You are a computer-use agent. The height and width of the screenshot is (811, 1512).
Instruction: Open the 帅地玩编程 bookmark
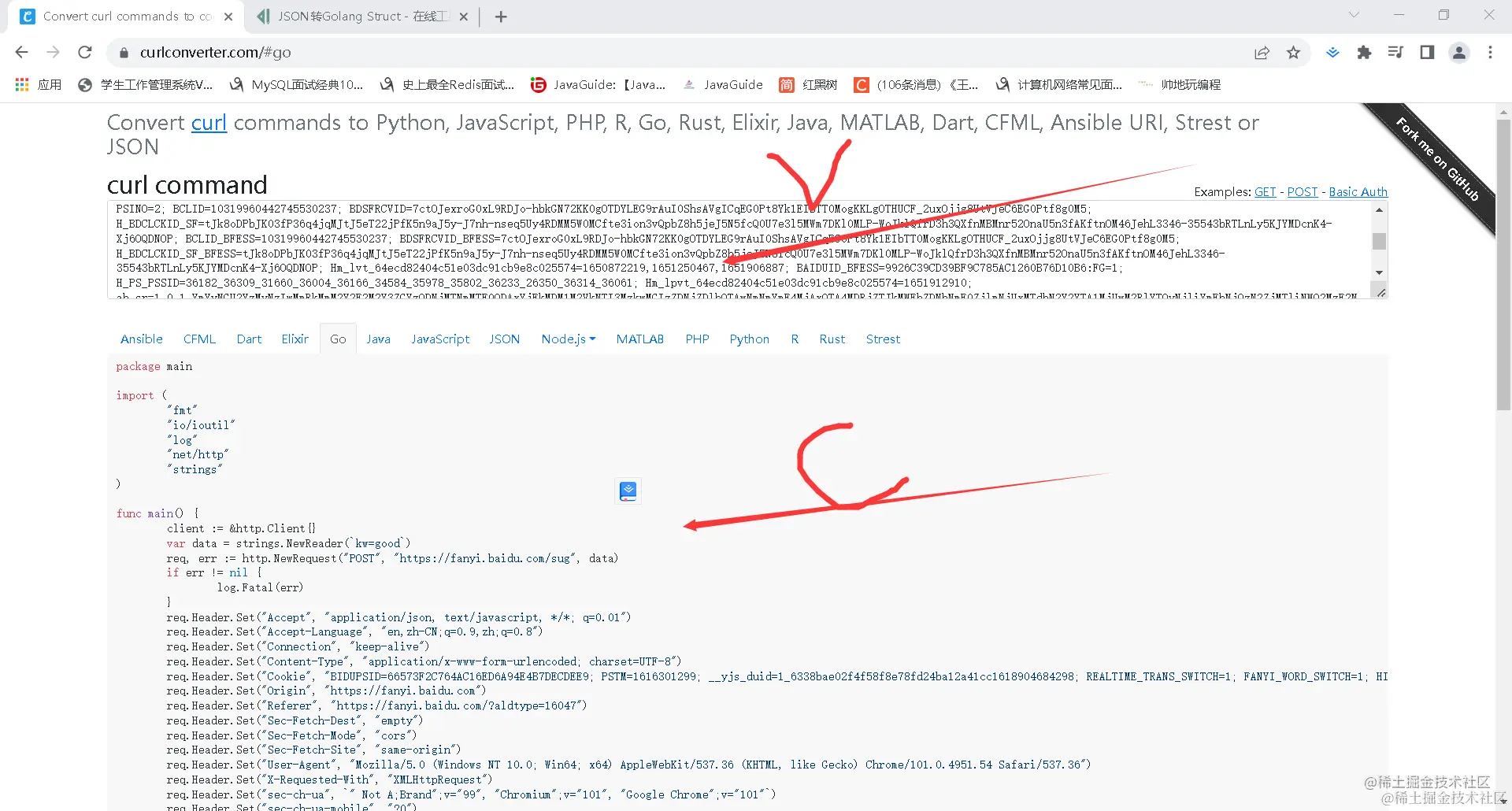(x=1180, y=84)
